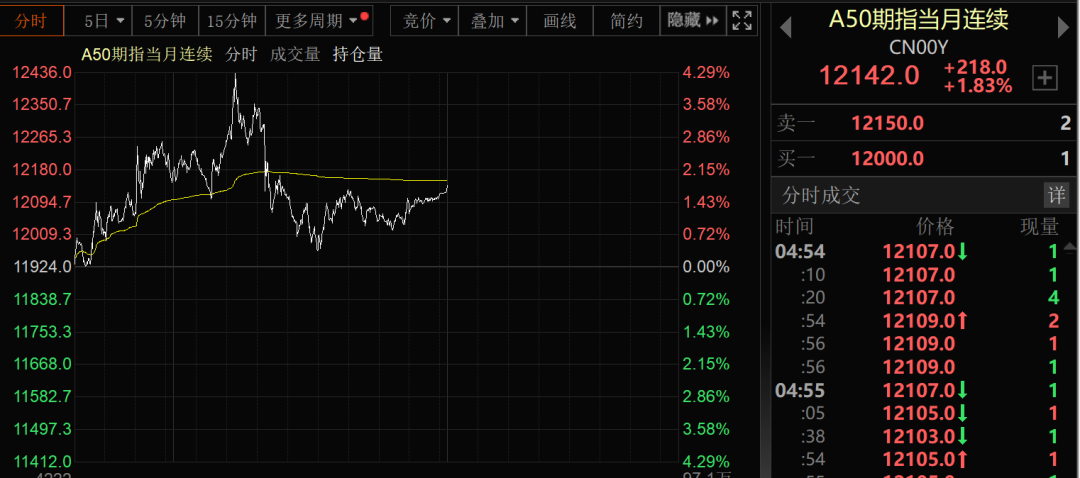The height and width of the screenshot is (478, 1080).
Task: Open the 竞价 dropdown menu
Action: click(x=427, y=20)
